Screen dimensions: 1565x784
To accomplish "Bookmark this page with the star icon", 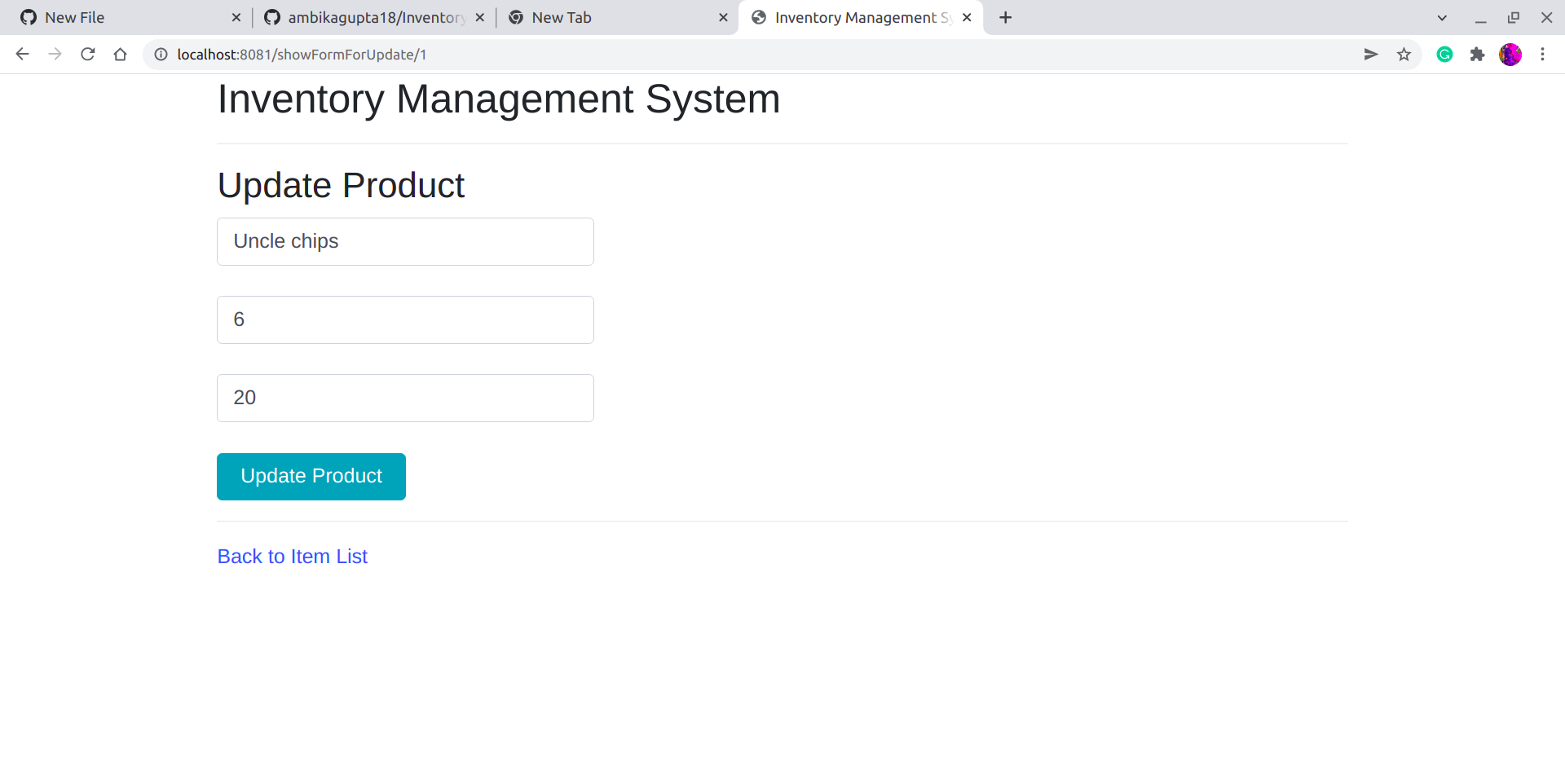I will pyautogui.click(x=1404, y=55).
